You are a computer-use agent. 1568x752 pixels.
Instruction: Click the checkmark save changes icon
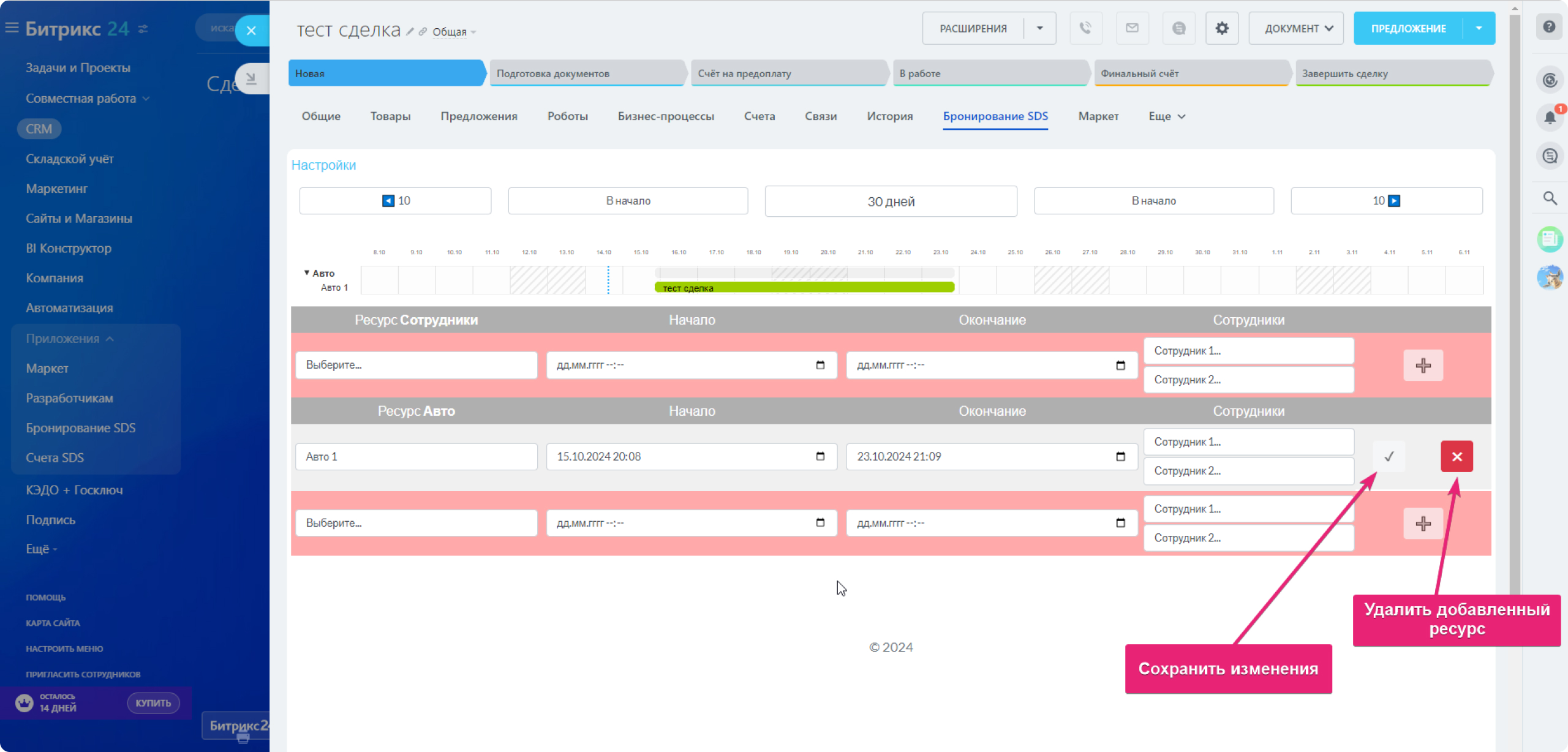click(x=1389, y=456)
